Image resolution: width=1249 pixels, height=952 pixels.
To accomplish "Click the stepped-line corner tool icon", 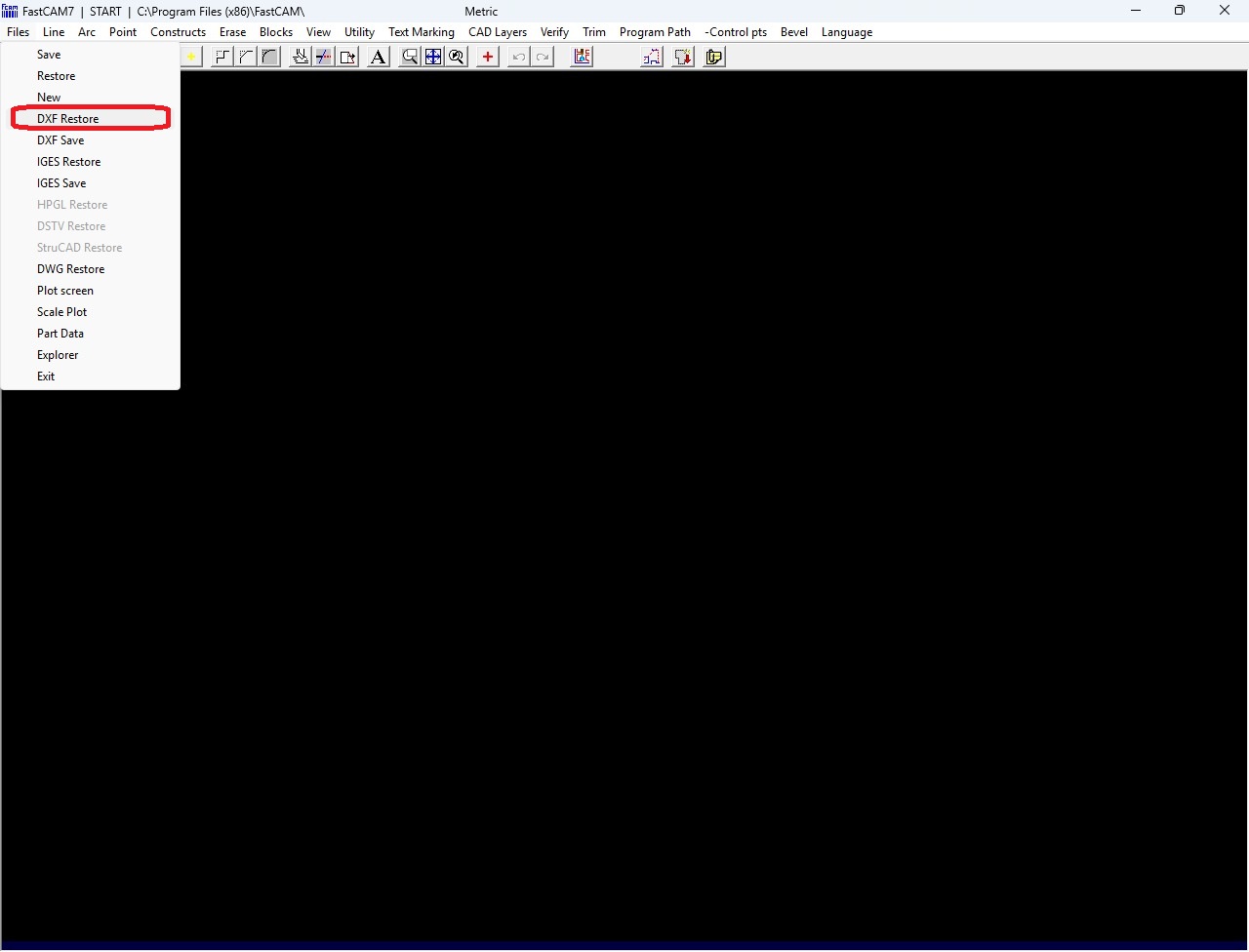I will tap(222, 57).
